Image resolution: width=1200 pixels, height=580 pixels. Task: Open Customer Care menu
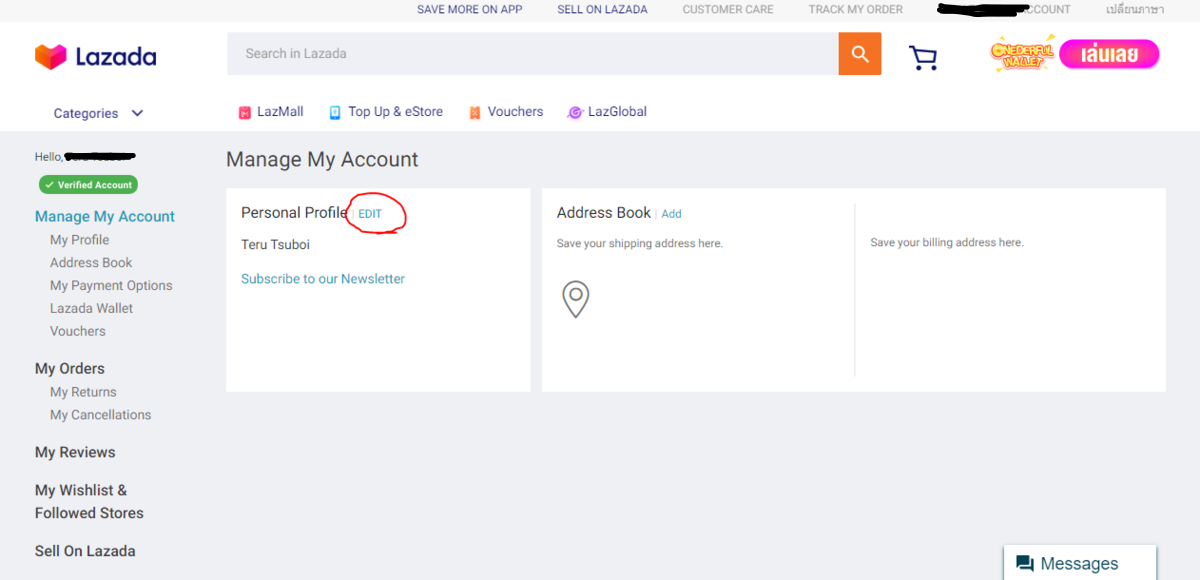point(730,9)
